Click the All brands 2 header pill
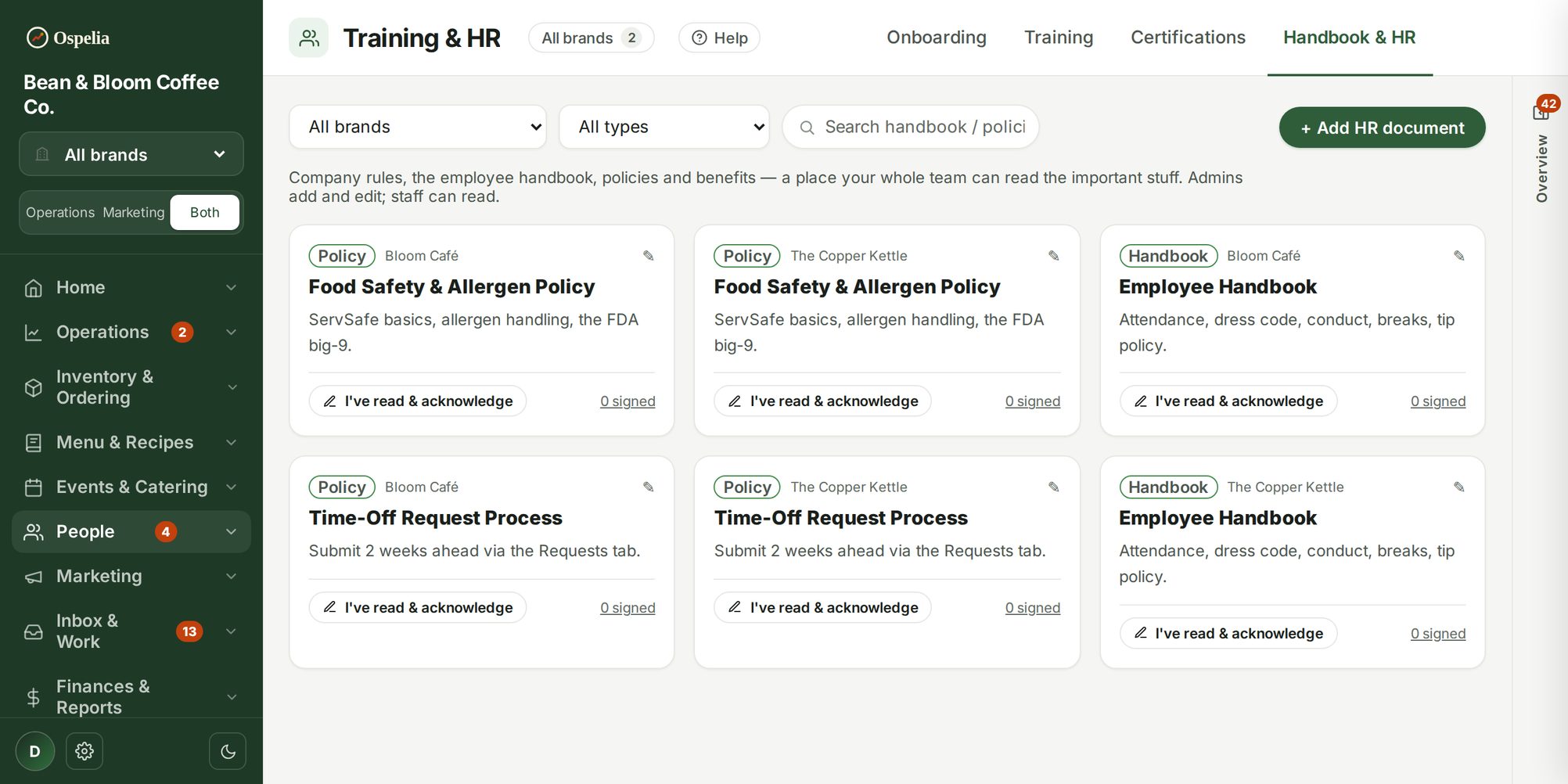 592,38
